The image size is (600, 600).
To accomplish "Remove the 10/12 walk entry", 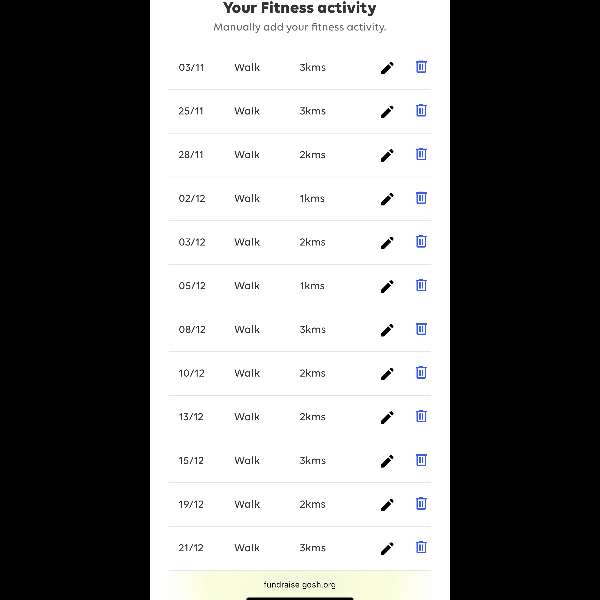I will click(421, 372).
